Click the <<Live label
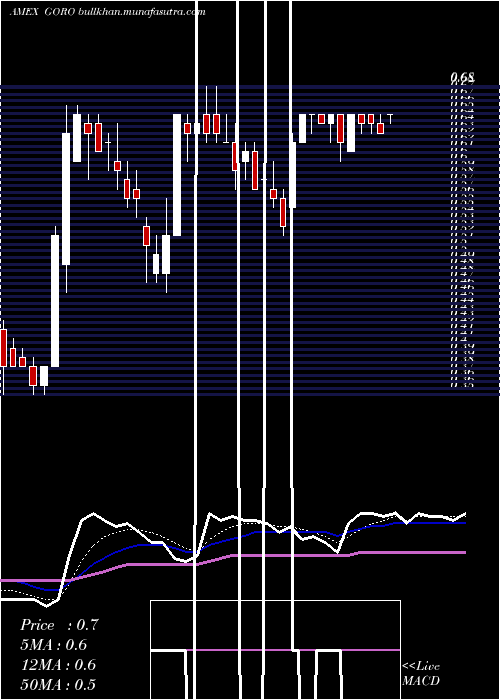The height and width of the screenshot is (700, 500). (421, 667)
